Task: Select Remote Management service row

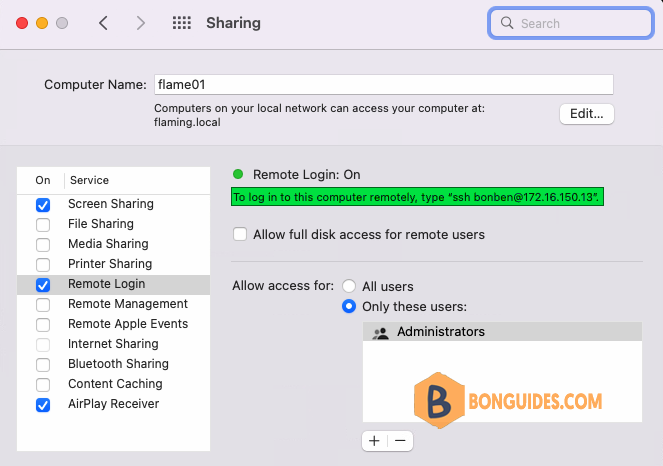Action: (113, 304)
